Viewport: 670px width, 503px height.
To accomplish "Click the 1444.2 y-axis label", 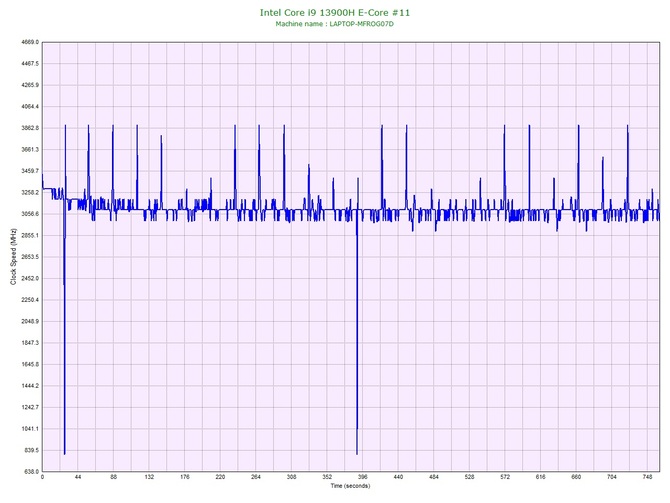I will coord(30,386).
